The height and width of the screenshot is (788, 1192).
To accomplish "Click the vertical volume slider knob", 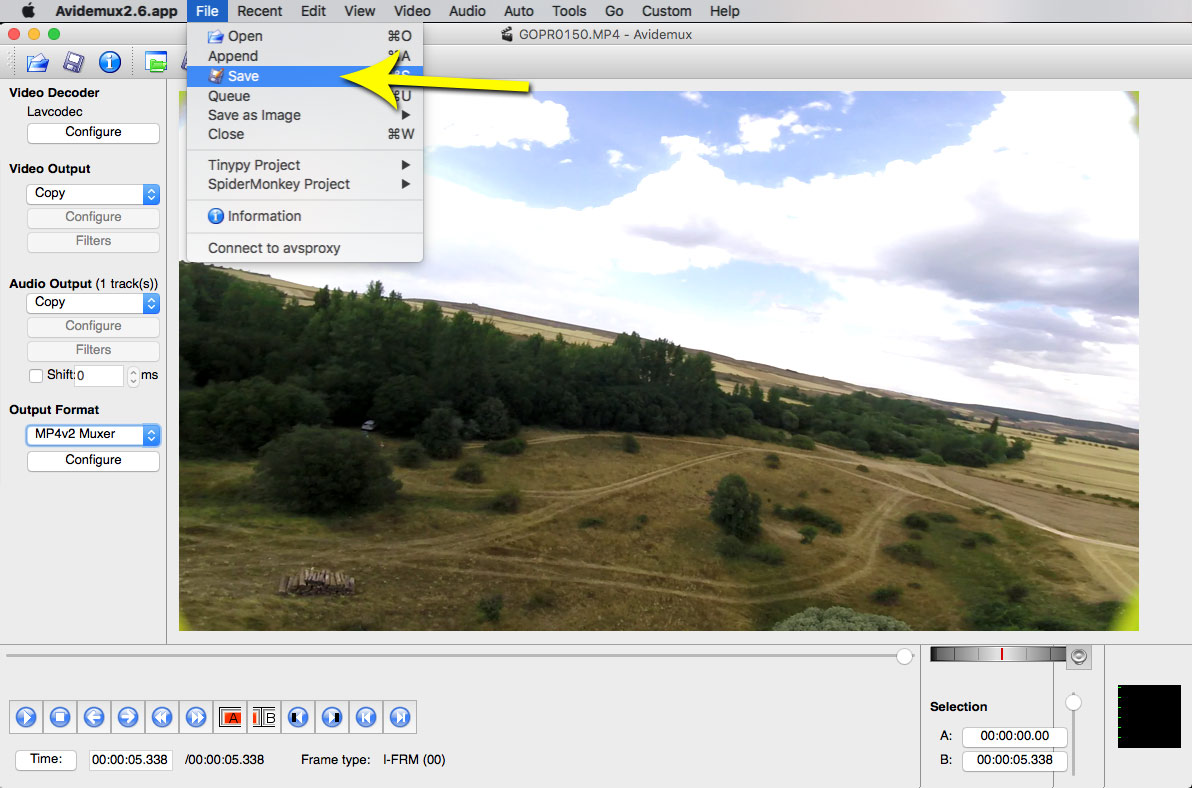I will click(x=1073, y=703).
